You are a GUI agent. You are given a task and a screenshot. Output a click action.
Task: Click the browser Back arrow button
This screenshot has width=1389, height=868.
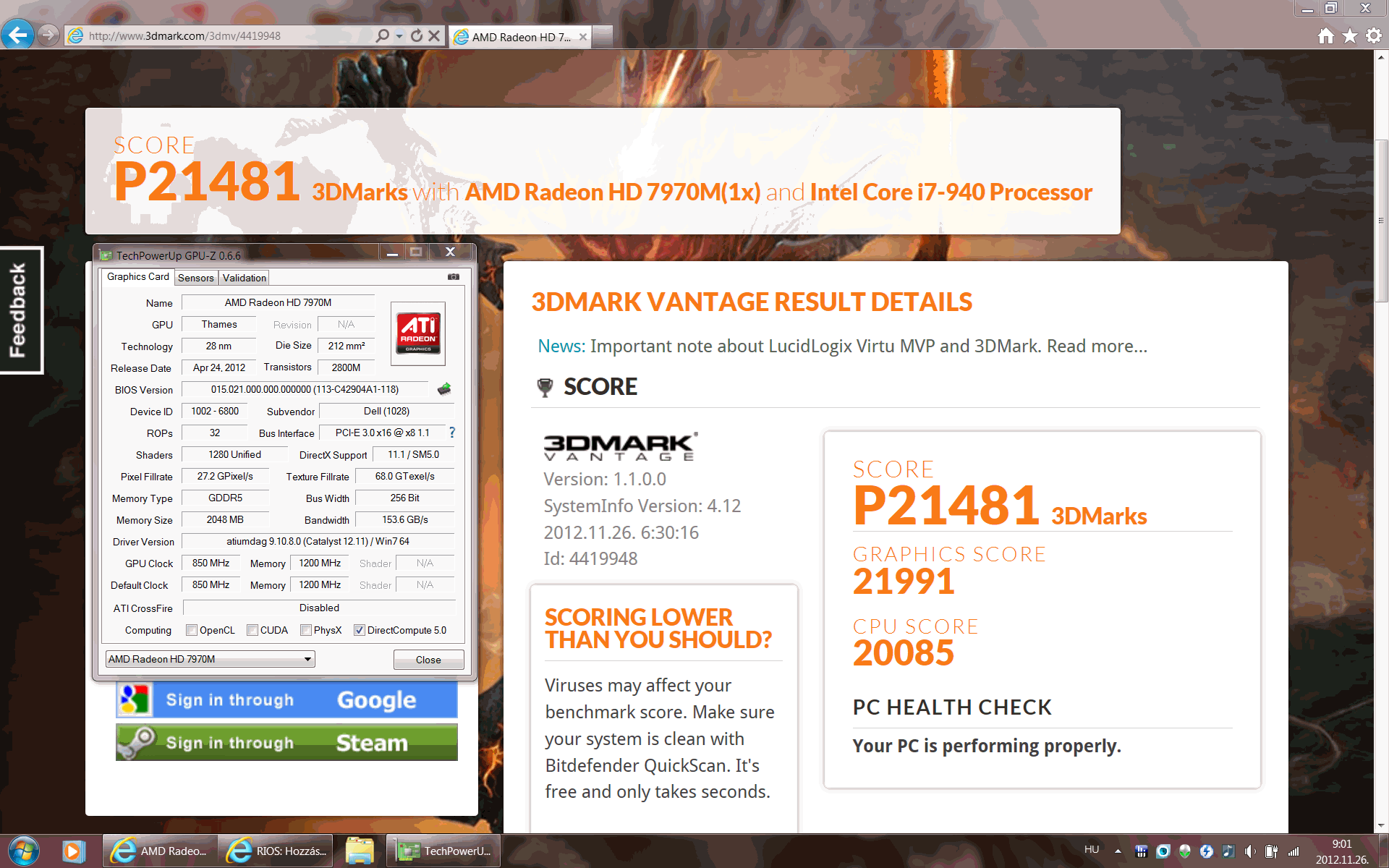tap(17, 35)
